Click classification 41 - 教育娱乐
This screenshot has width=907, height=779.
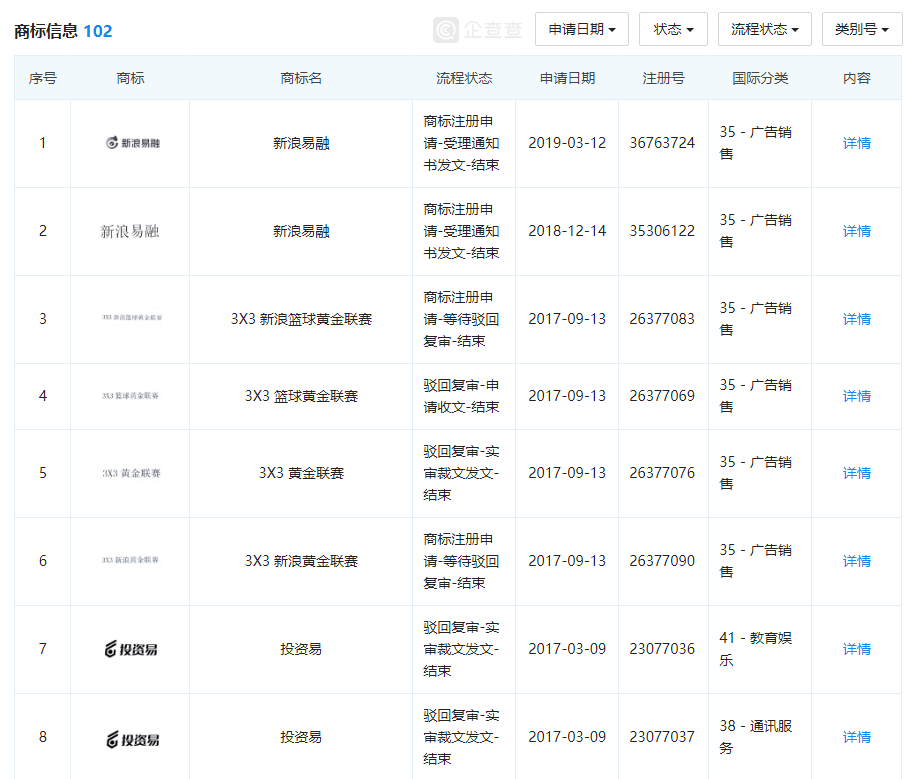(x=755, y=648)
